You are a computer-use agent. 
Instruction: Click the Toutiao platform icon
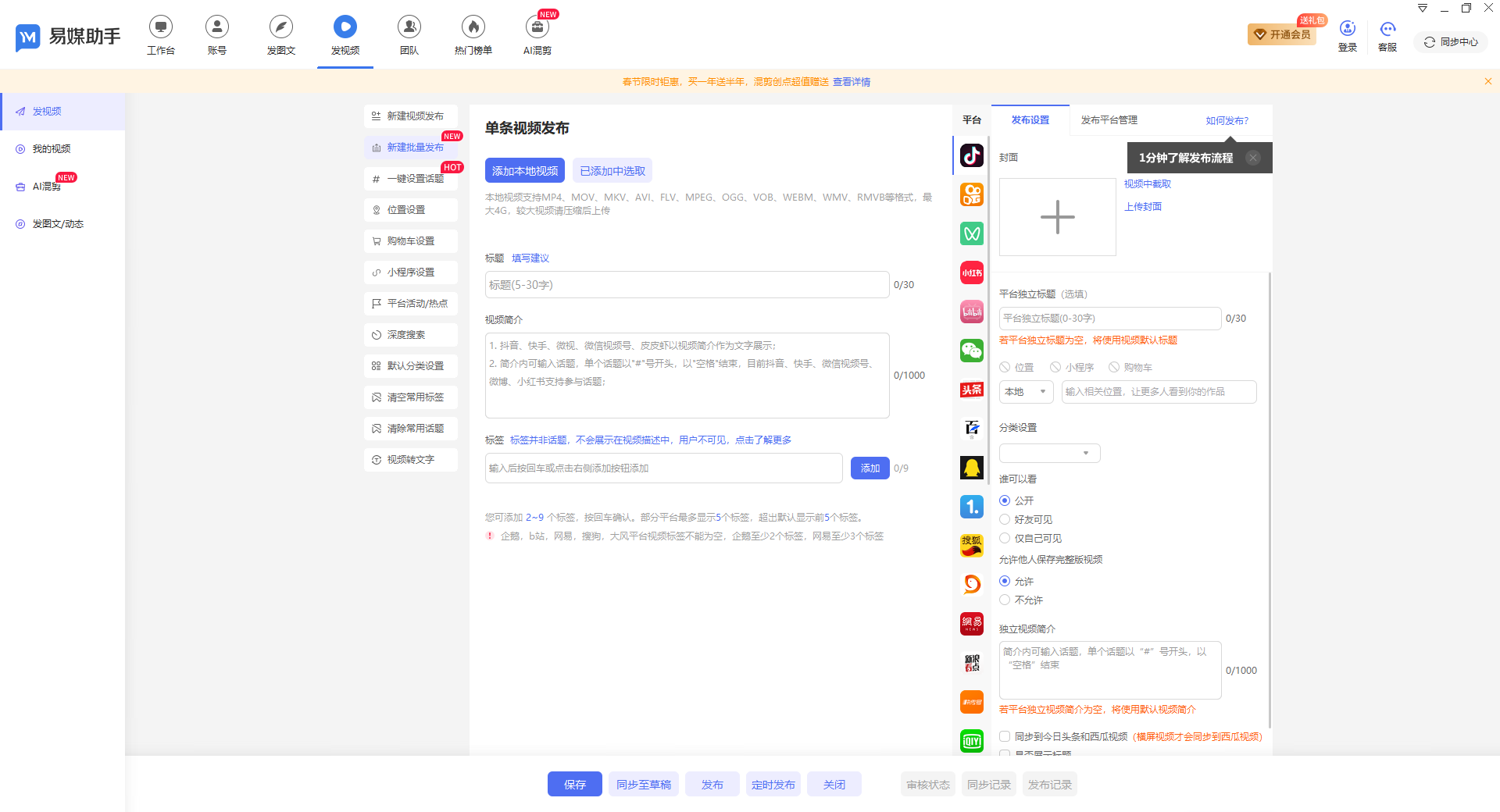point(971,389)
